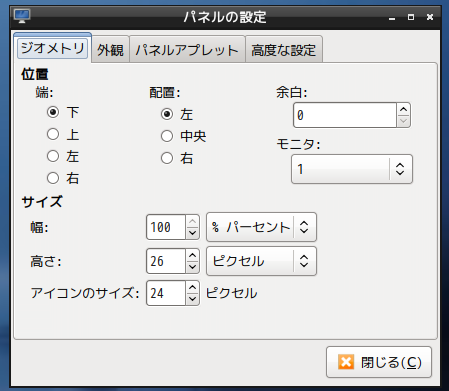Screen dimensions: 449x391
Task: Decrease アイコンのサイズ with down arrow
Action: click(192, 299)
